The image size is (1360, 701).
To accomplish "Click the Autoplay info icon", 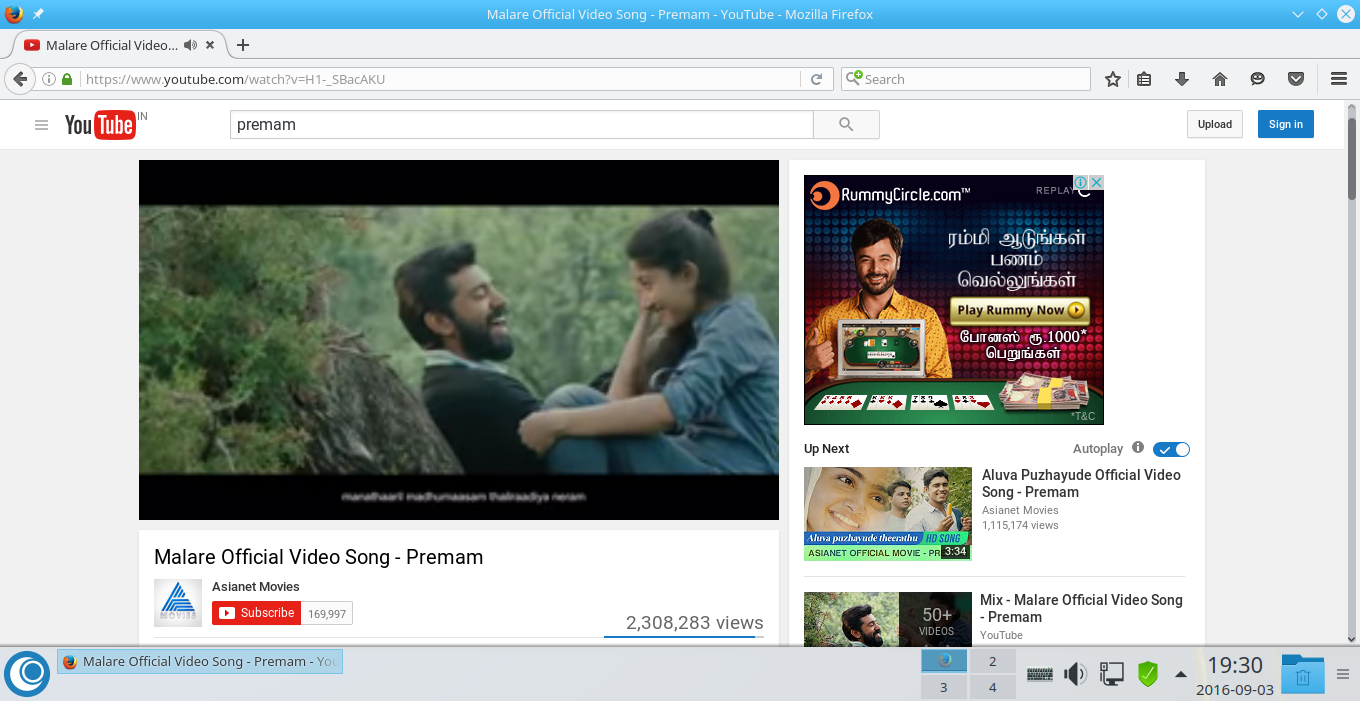I will [x=1138, y=448].
